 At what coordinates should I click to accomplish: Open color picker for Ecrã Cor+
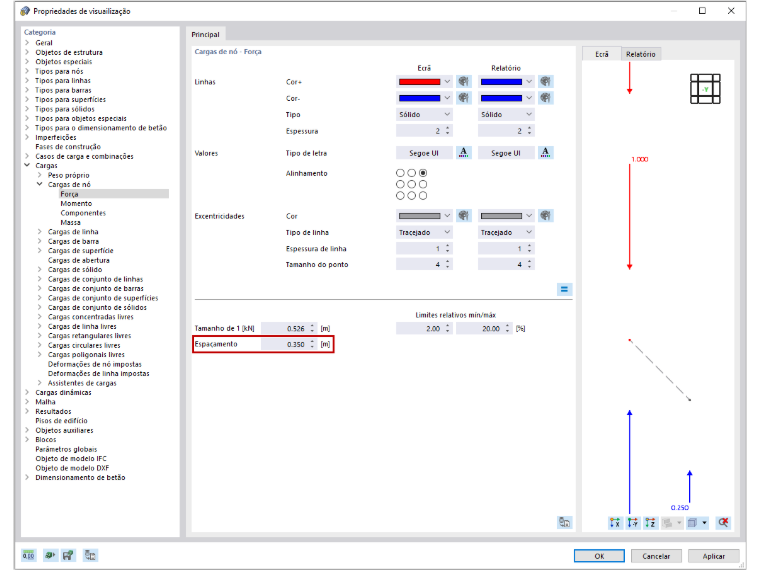click(464, 81)
